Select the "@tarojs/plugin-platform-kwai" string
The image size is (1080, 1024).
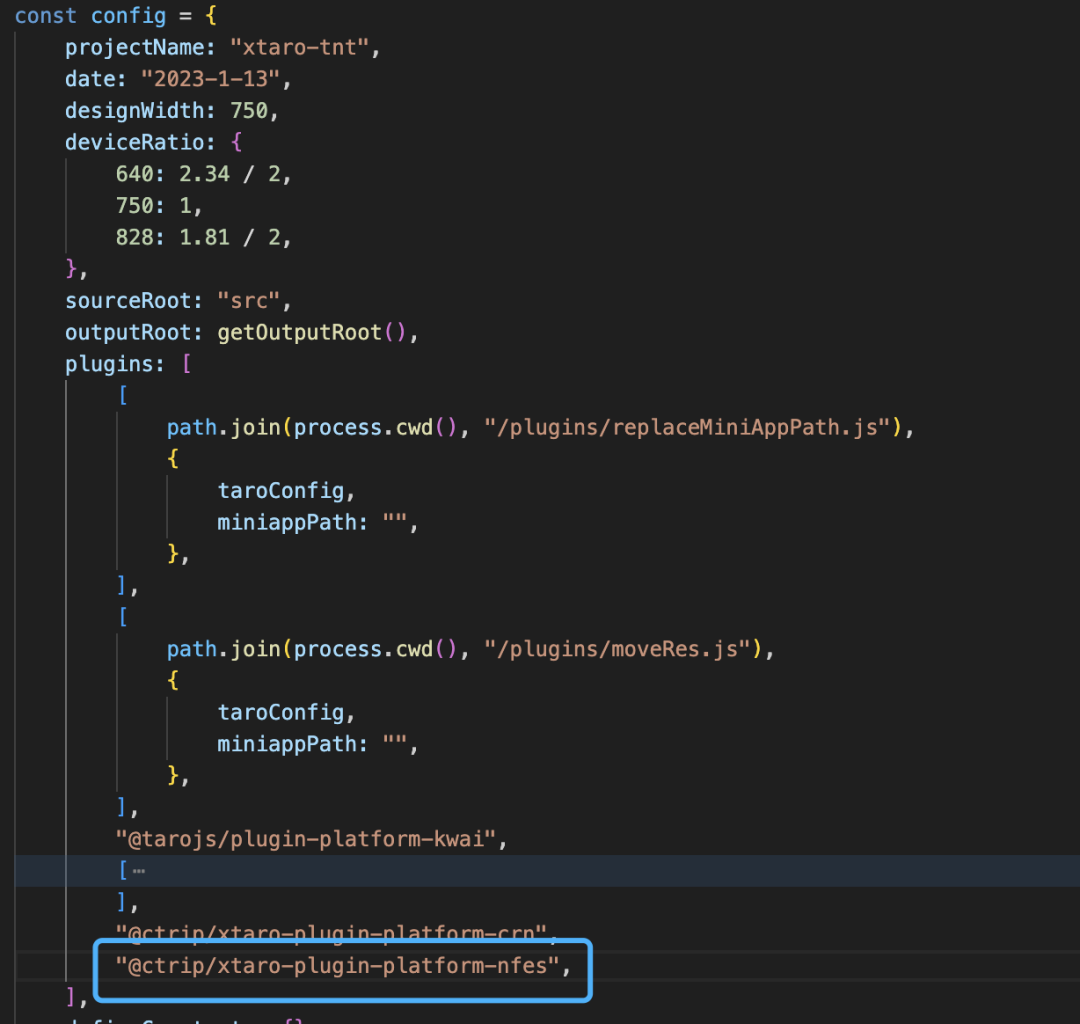pyautogui.click(x=305, y=839)
